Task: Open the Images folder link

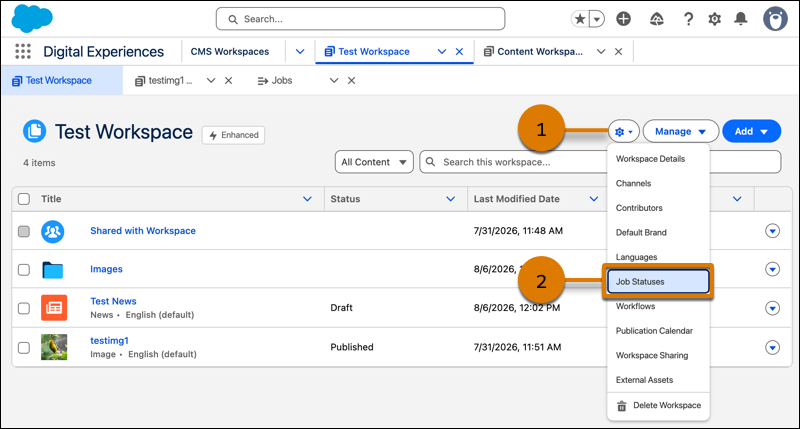Action: point(106,269)
